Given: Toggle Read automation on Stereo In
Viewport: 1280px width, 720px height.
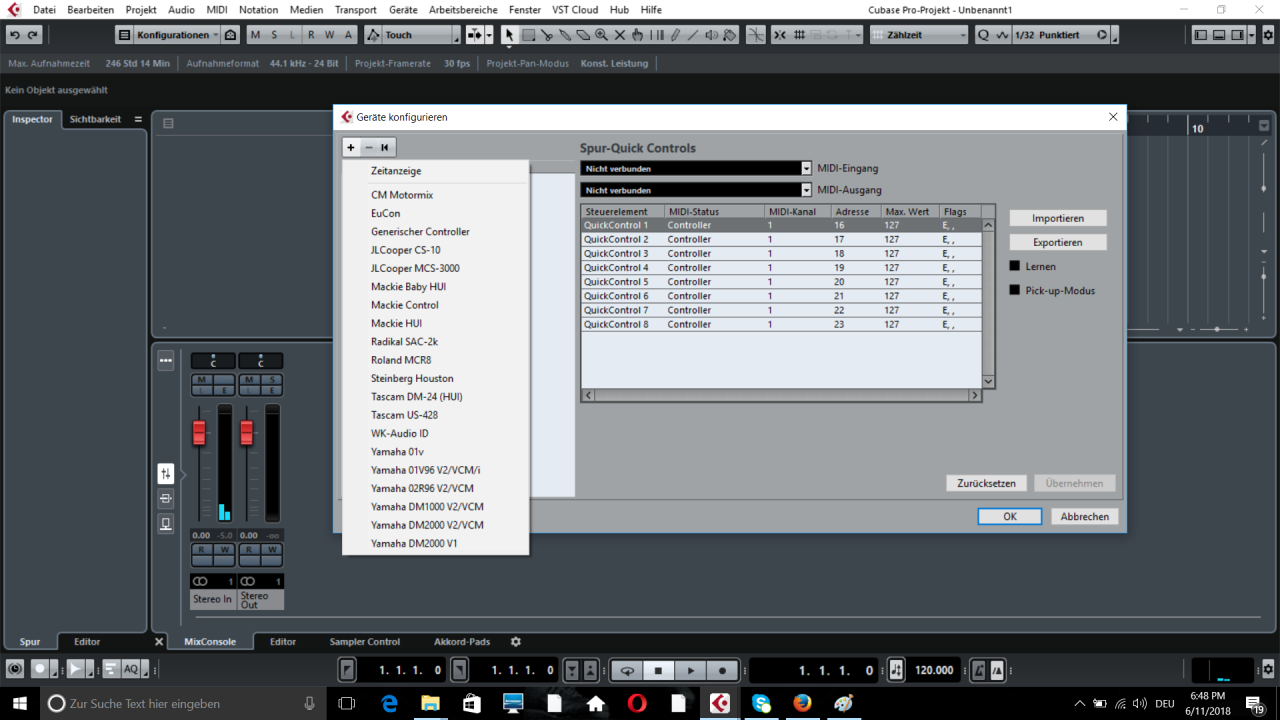Looking at the screenshot, I should click(202, 550).
